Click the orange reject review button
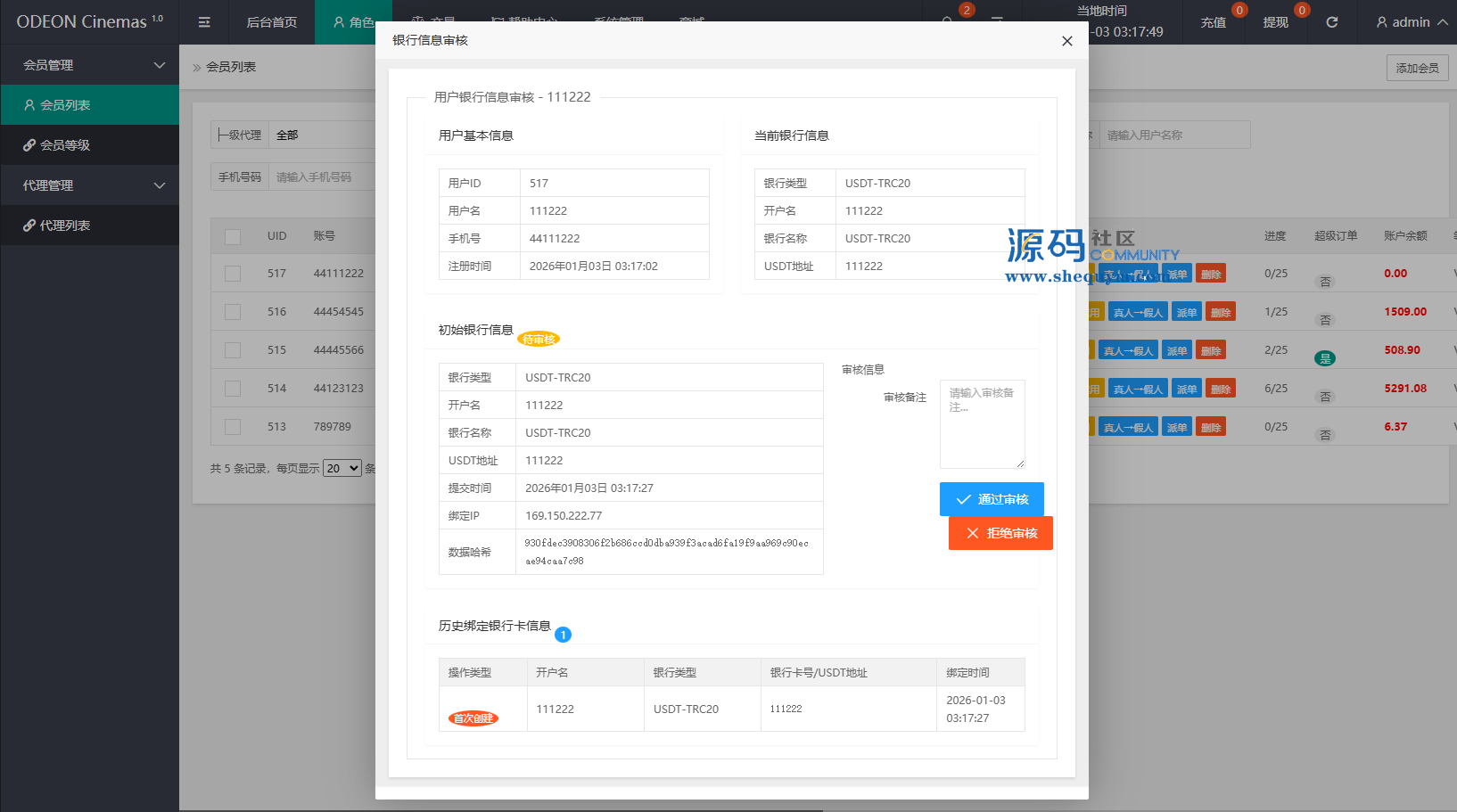This screenshot has height=812, width=1457. (1000, 533)
